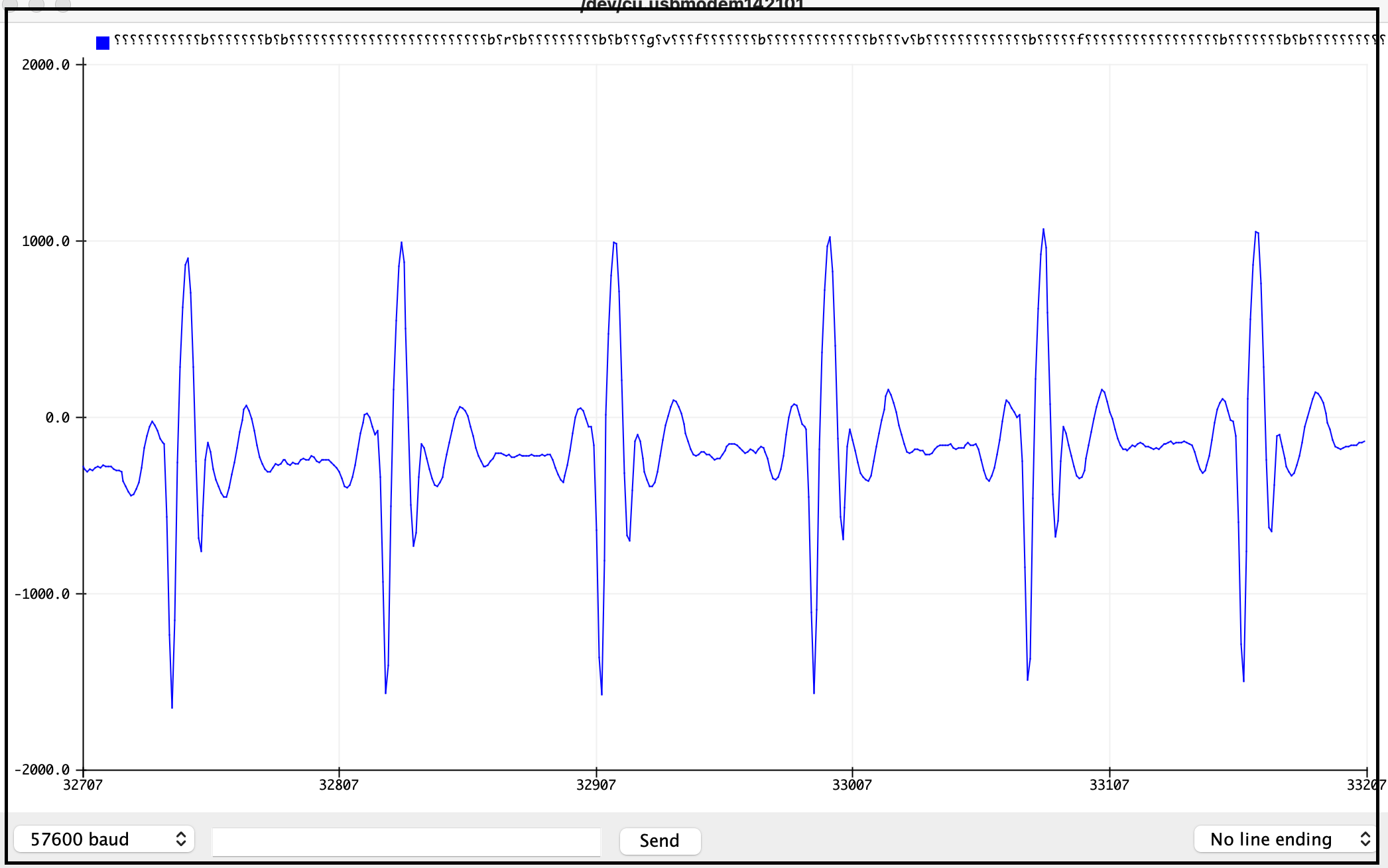Click the 33007 x-axis label
The height and width of the screenshot is (868, 1388).
(852, 785)
